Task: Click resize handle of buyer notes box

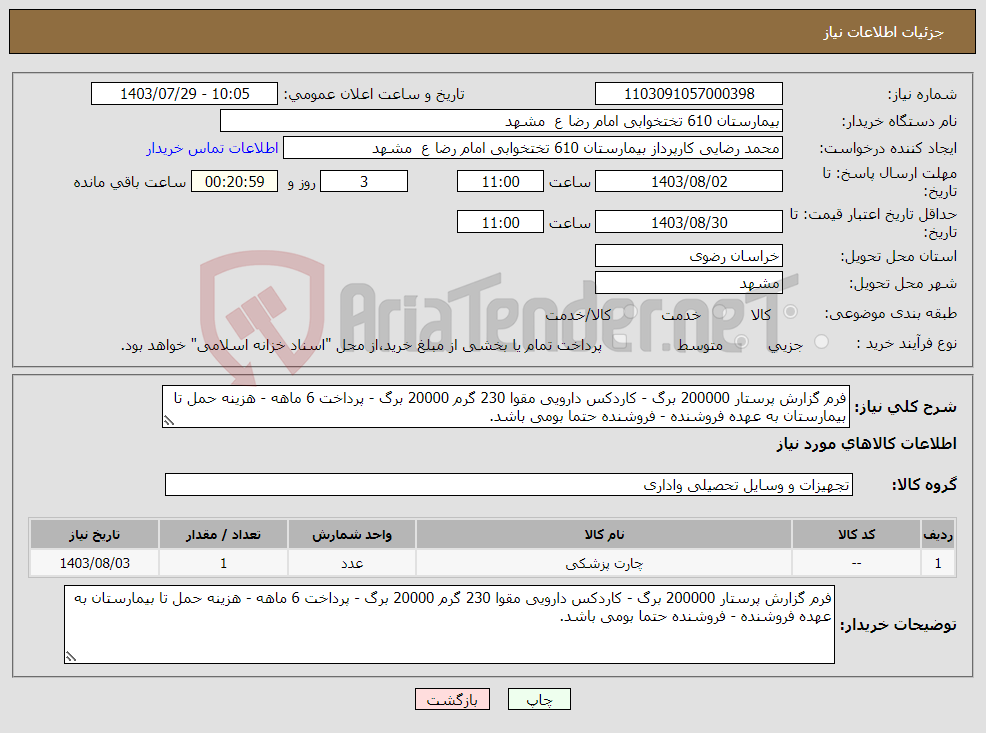Action: pyautogui.click(x=70, y=657)
